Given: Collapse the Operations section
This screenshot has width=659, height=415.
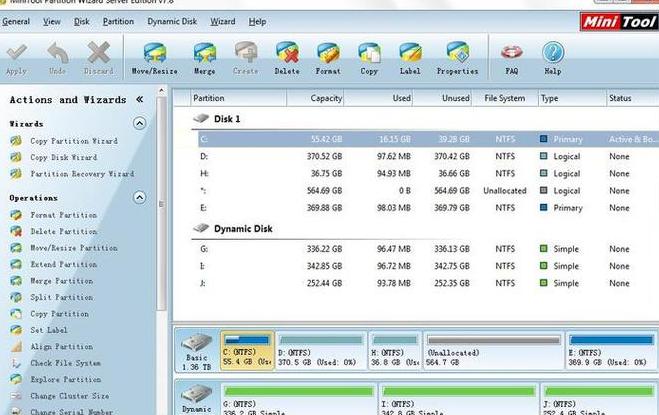Looking at the screenshot, I should pos(140,197).
